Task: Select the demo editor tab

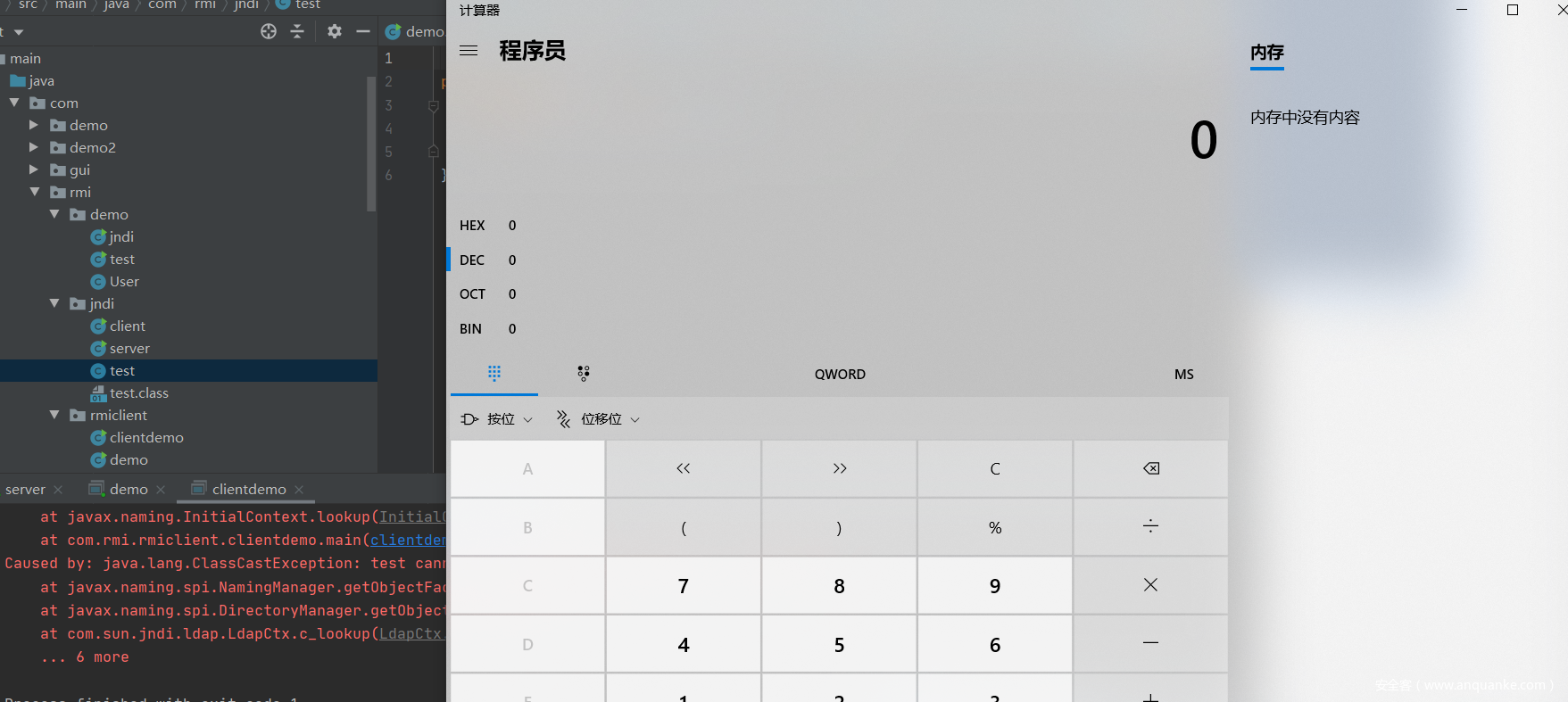Action: click(x=415, y=32)
